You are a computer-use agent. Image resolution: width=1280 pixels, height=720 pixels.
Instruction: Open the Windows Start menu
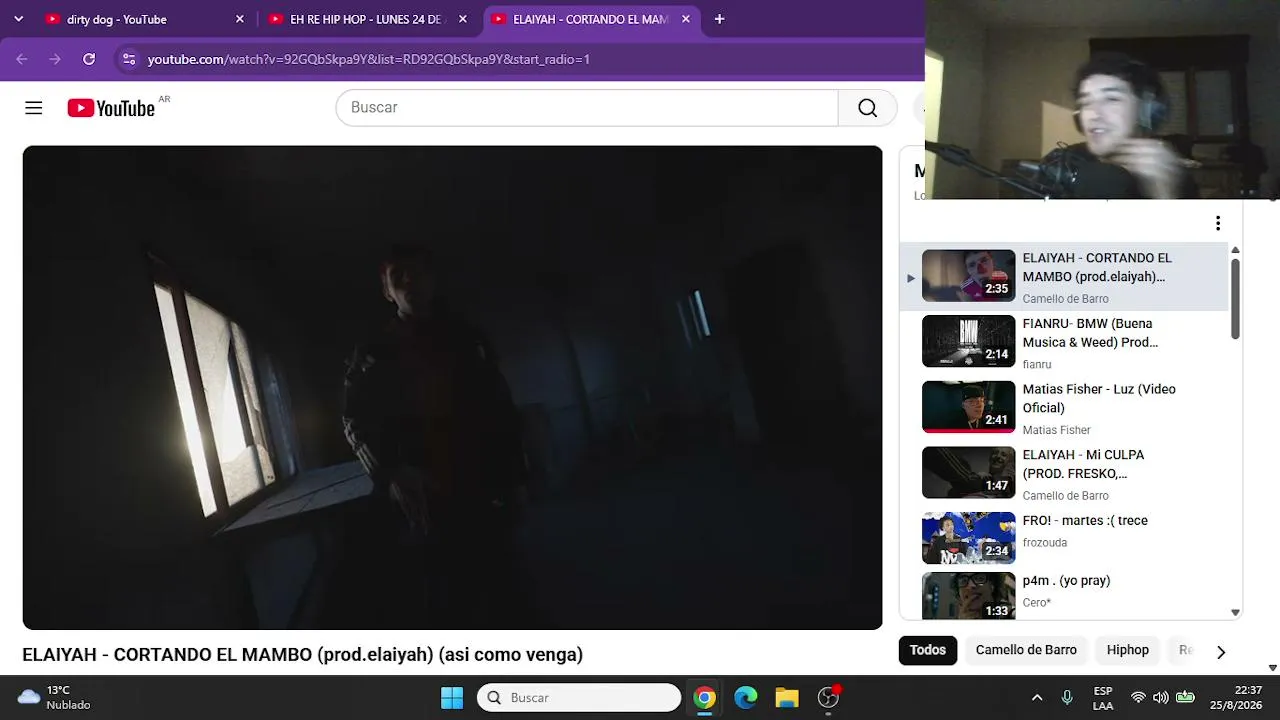452,698
